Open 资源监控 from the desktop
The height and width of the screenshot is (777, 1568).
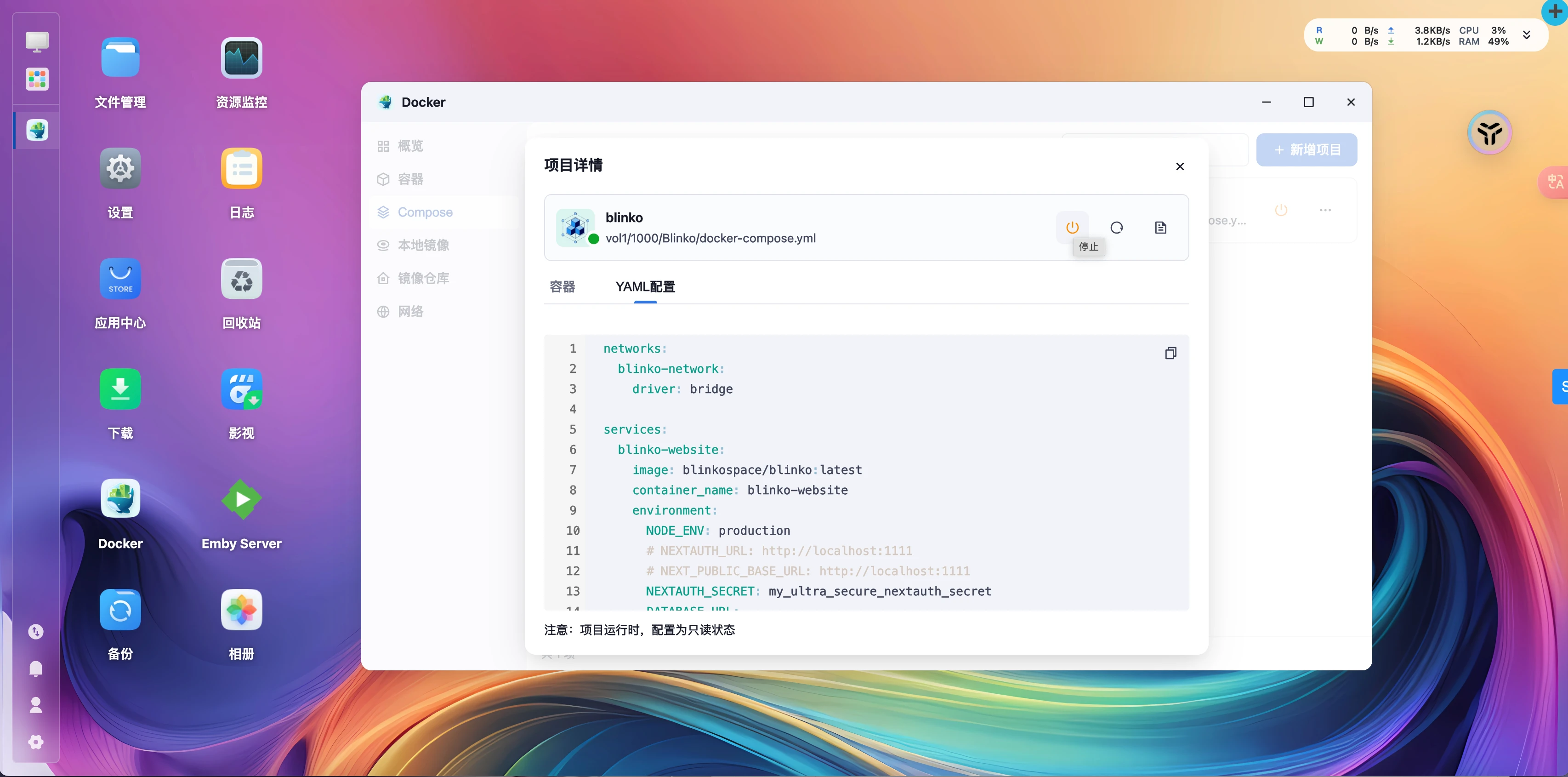(241, 58)
